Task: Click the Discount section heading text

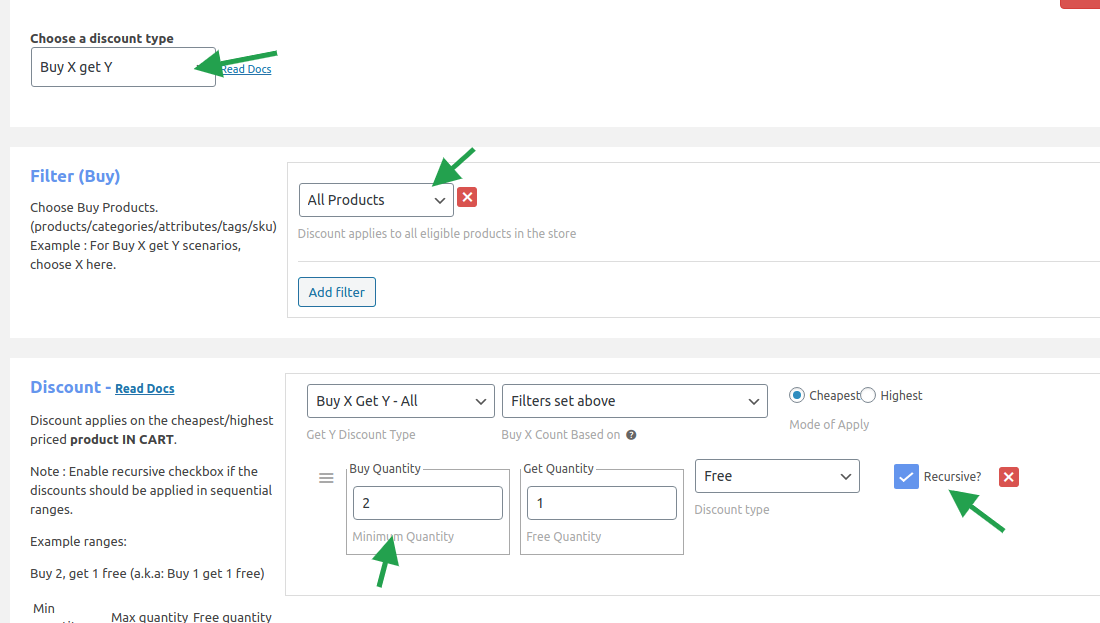Action: click(65, 387)
